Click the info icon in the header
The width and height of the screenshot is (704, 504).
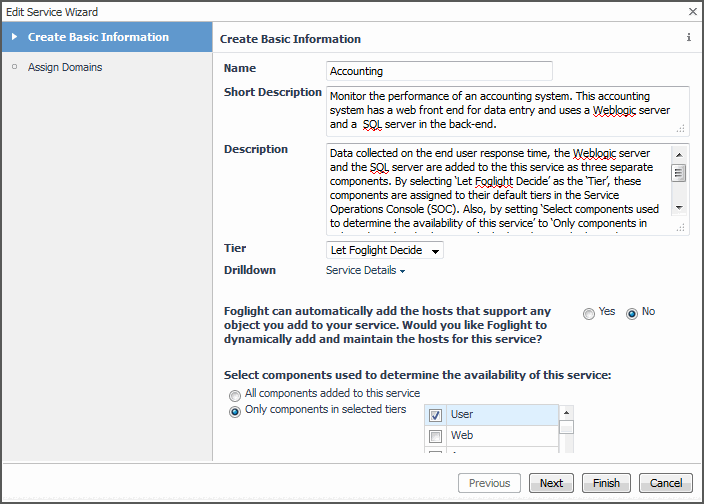coord(688,38)
